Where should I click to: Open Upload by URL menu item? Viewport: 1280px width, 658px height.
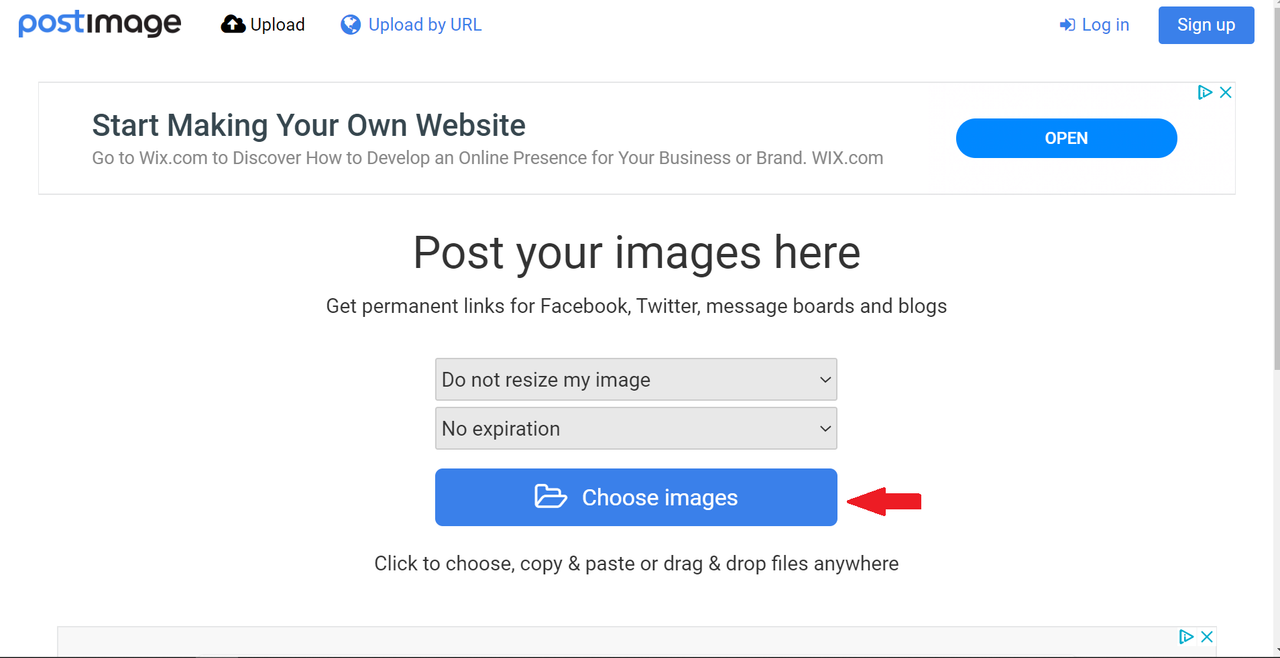coord(411,25)
